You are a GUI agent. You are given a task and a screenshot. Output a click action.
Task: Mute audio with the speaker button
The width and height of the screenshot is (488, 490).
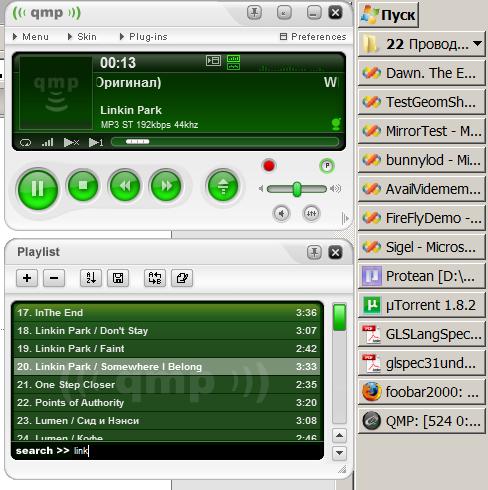[x=282, y=213]
